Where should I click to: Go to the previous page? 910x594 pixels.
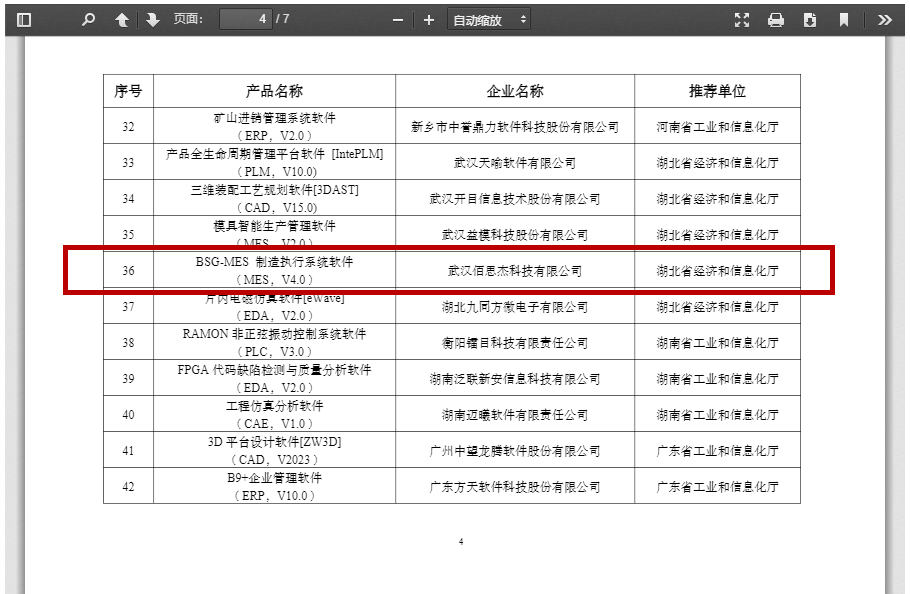click(122, 20)
